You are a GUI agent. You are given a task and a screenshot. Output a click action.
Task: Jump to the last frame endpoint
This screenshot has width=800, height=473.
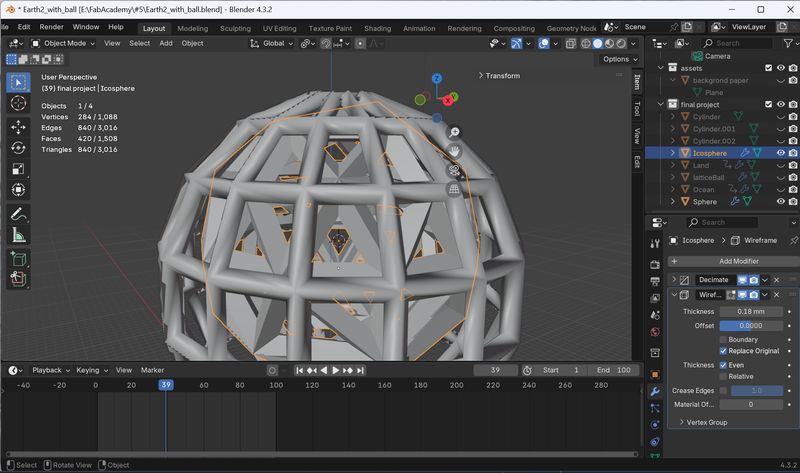pos(360,370)
